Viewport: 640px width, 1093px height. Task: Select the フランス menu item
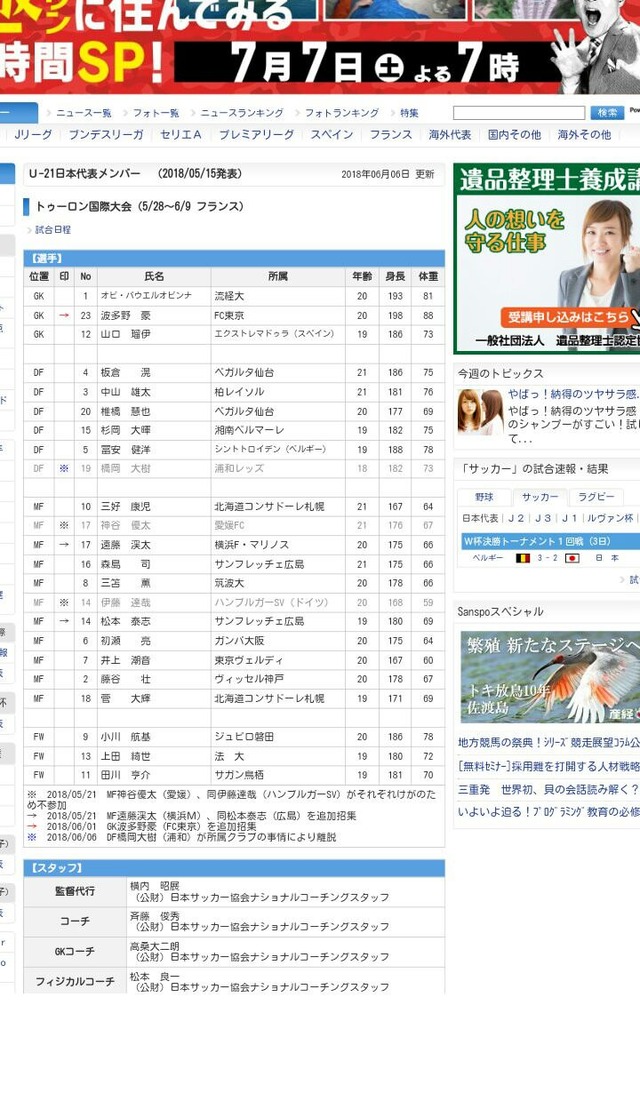(x=391, y=135)
